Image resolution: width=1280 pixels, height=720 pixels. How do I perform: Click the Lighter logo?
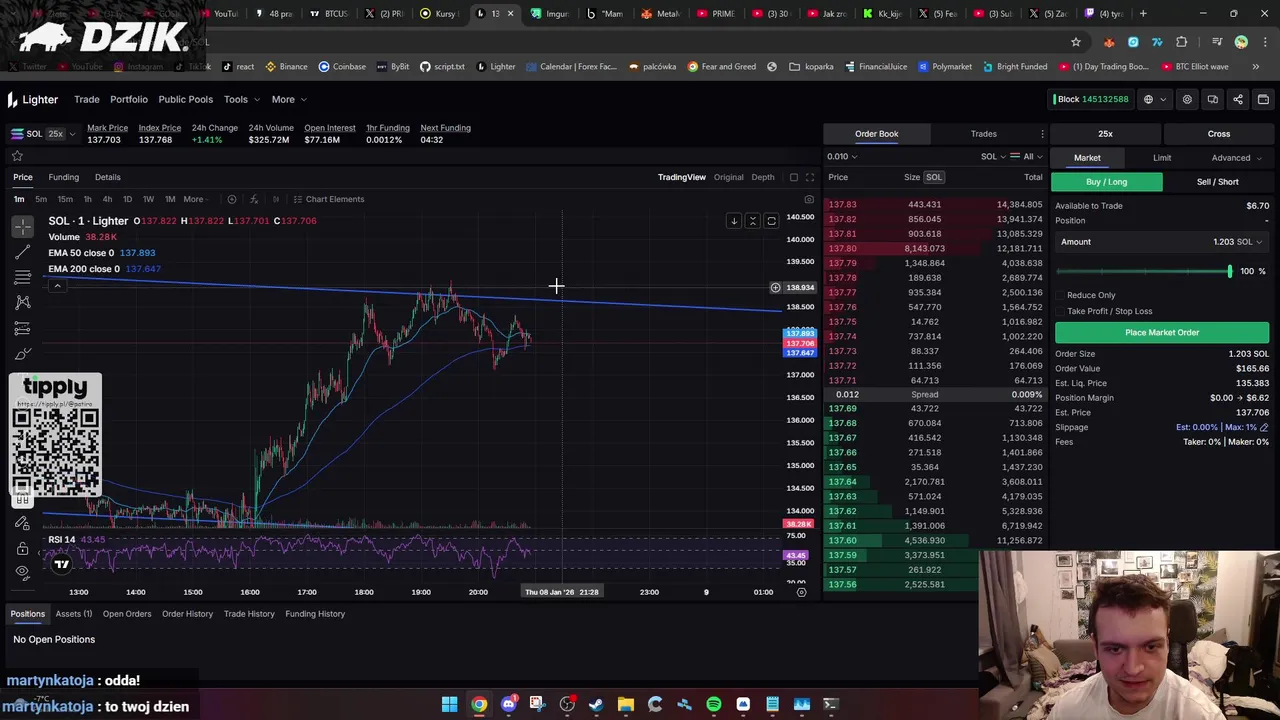[x=32, y=99]
